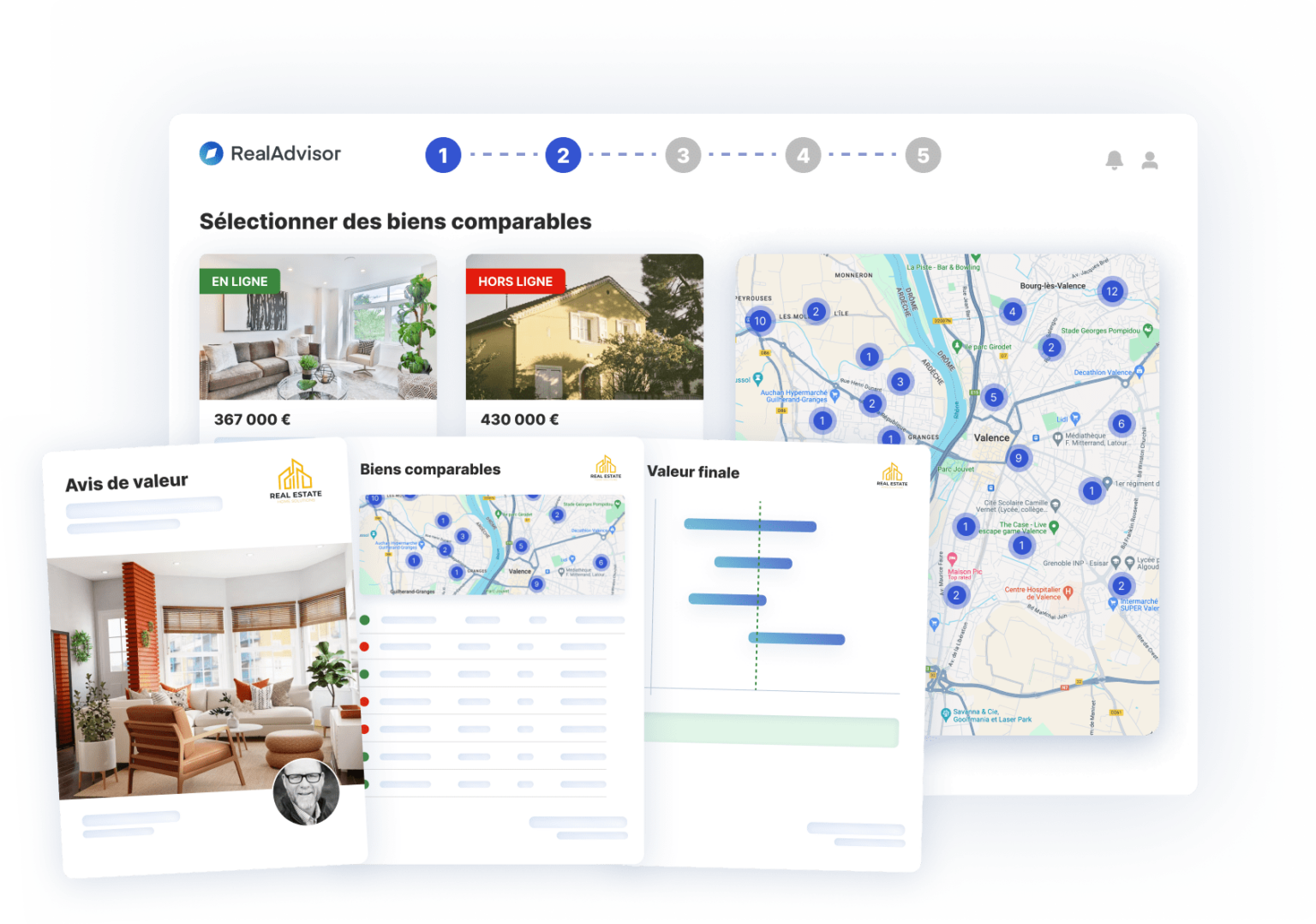Open the notification bell
The height and width of the screenshot is (924, 1316).
coord(1115,160)
